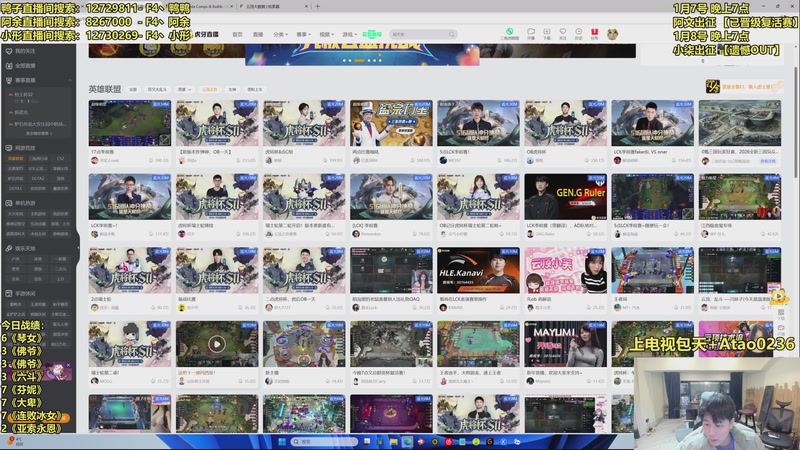Click the promo banner right of filter tabs
800x450 pixels.
pos(743,87)
